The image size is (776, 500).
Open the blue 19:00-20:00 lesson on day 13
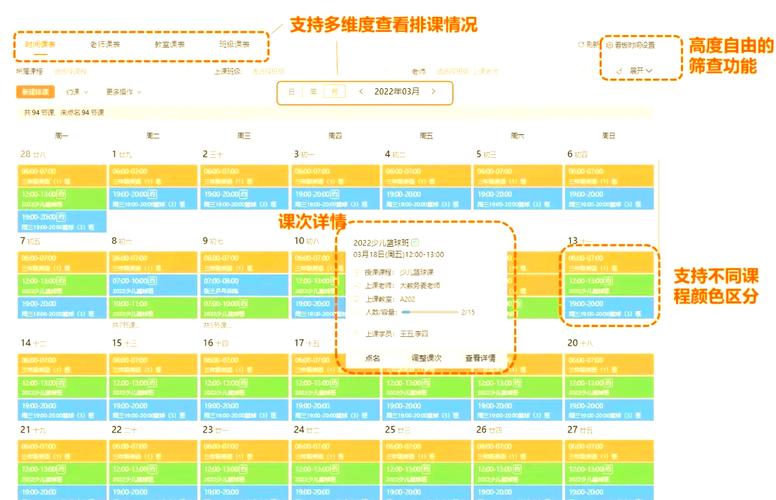pyautogui.click(x=609, y=308)
